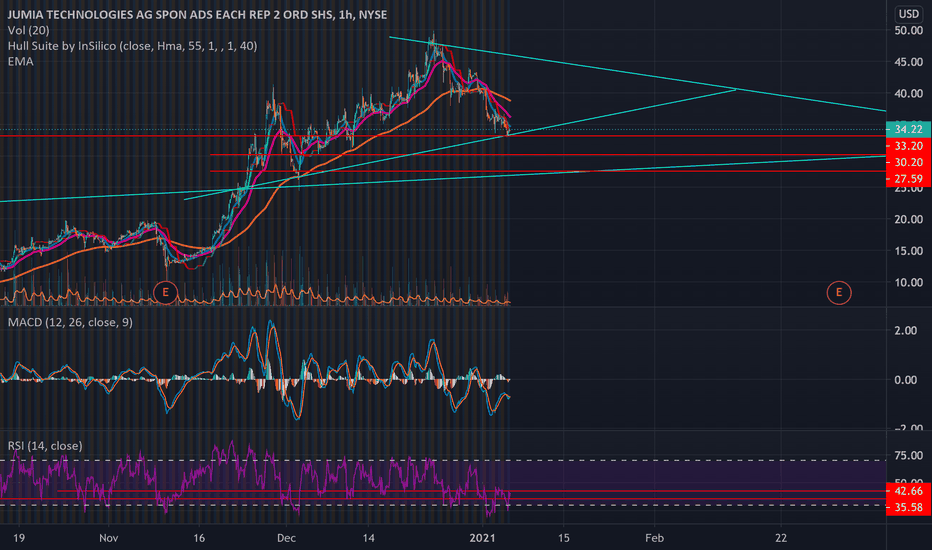The image size is (932, 550).
Task: Click the 22 date label on time axis
Action: [x=780, y=538]
